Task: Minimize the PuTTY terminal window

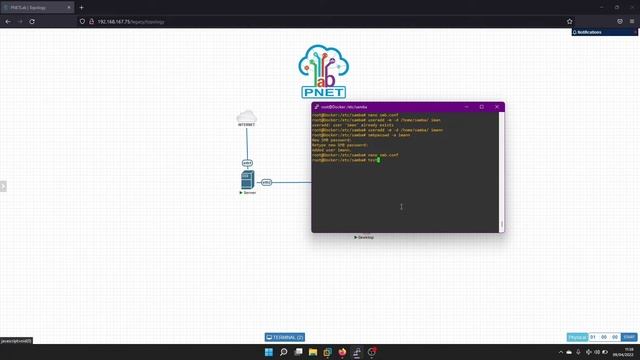Action: click(467, 107)
